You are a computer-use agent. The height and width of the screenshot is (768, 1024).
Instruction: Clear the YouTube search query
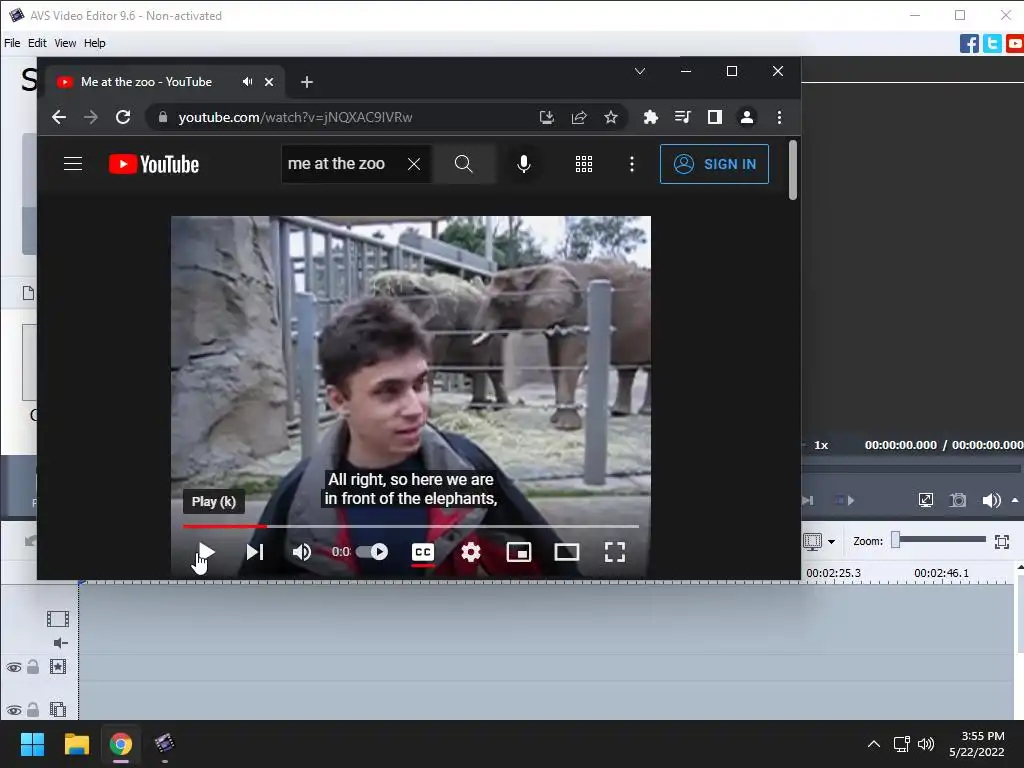tap(414, 164)
